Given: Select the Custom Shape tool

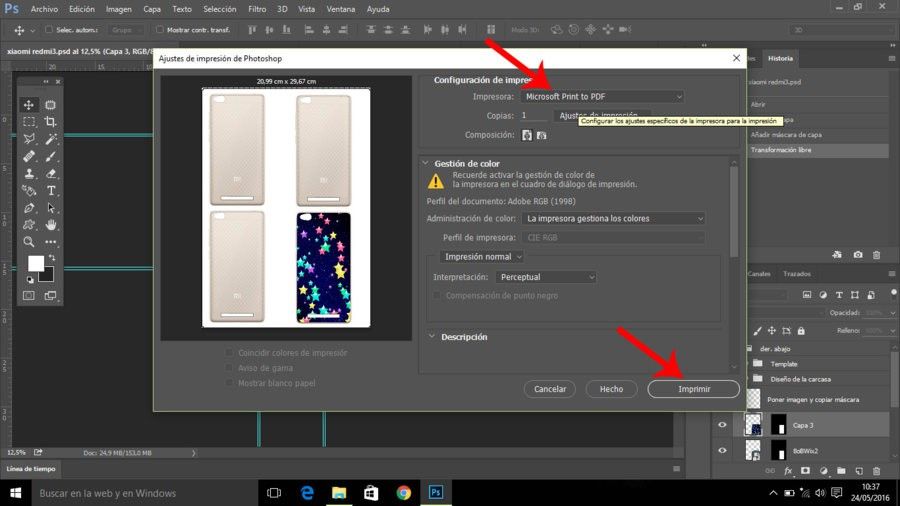Looking at the screenshot, I should (28, 225).
